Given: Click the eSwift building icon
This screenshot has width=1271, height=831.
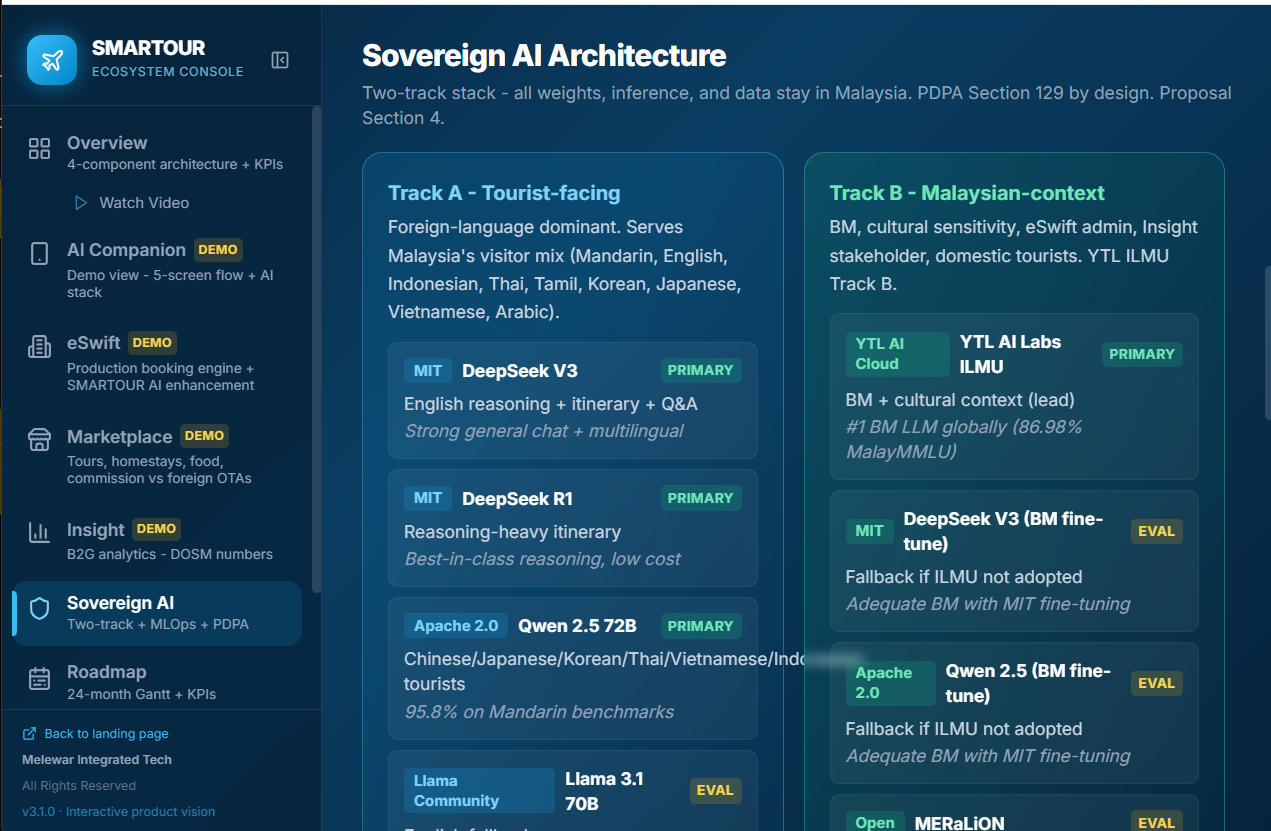Looking at the screenshot, I should 39,347.
